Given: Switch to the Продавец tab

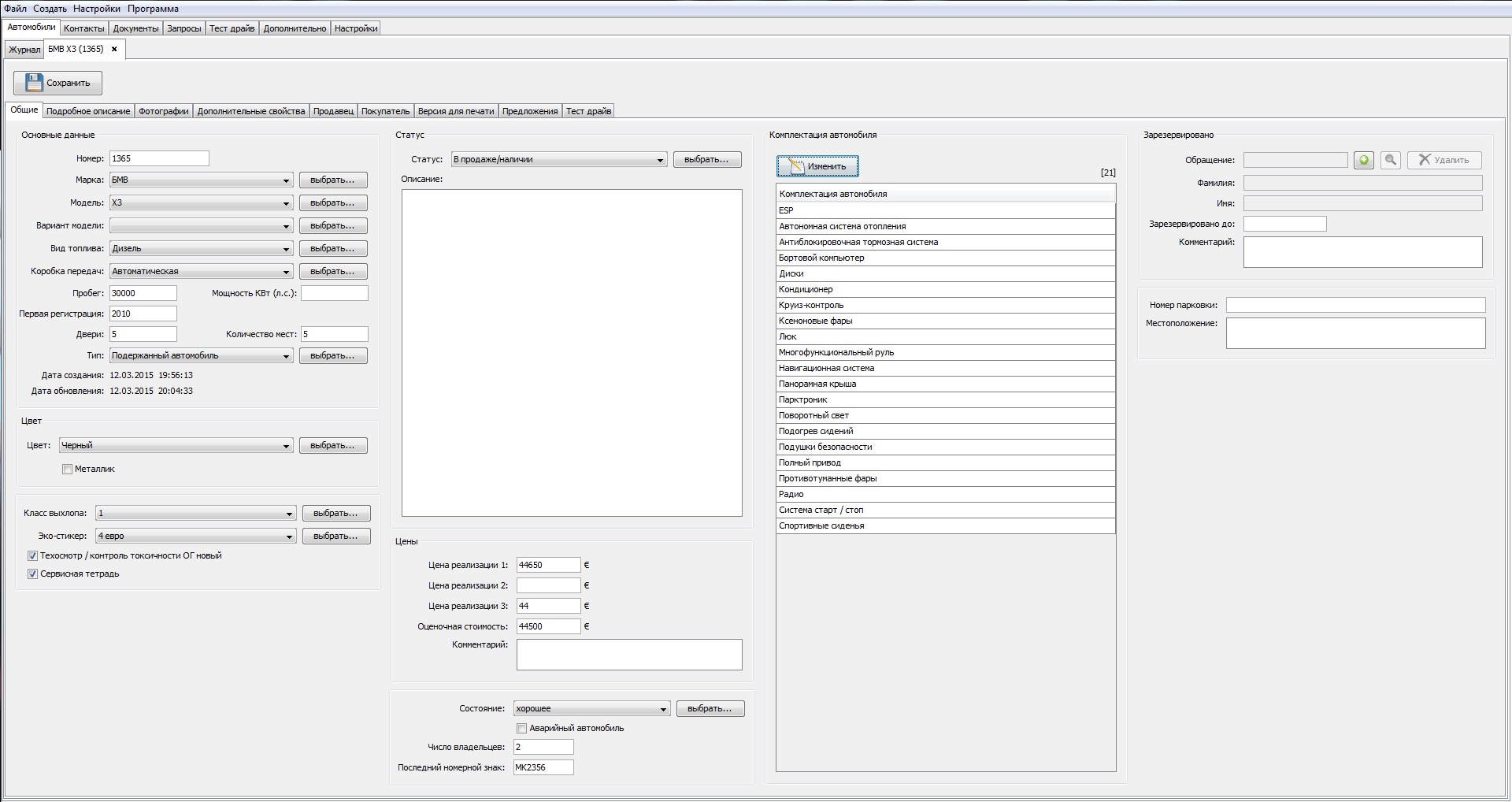Looking at the screenshot, I should pos(333,111).
